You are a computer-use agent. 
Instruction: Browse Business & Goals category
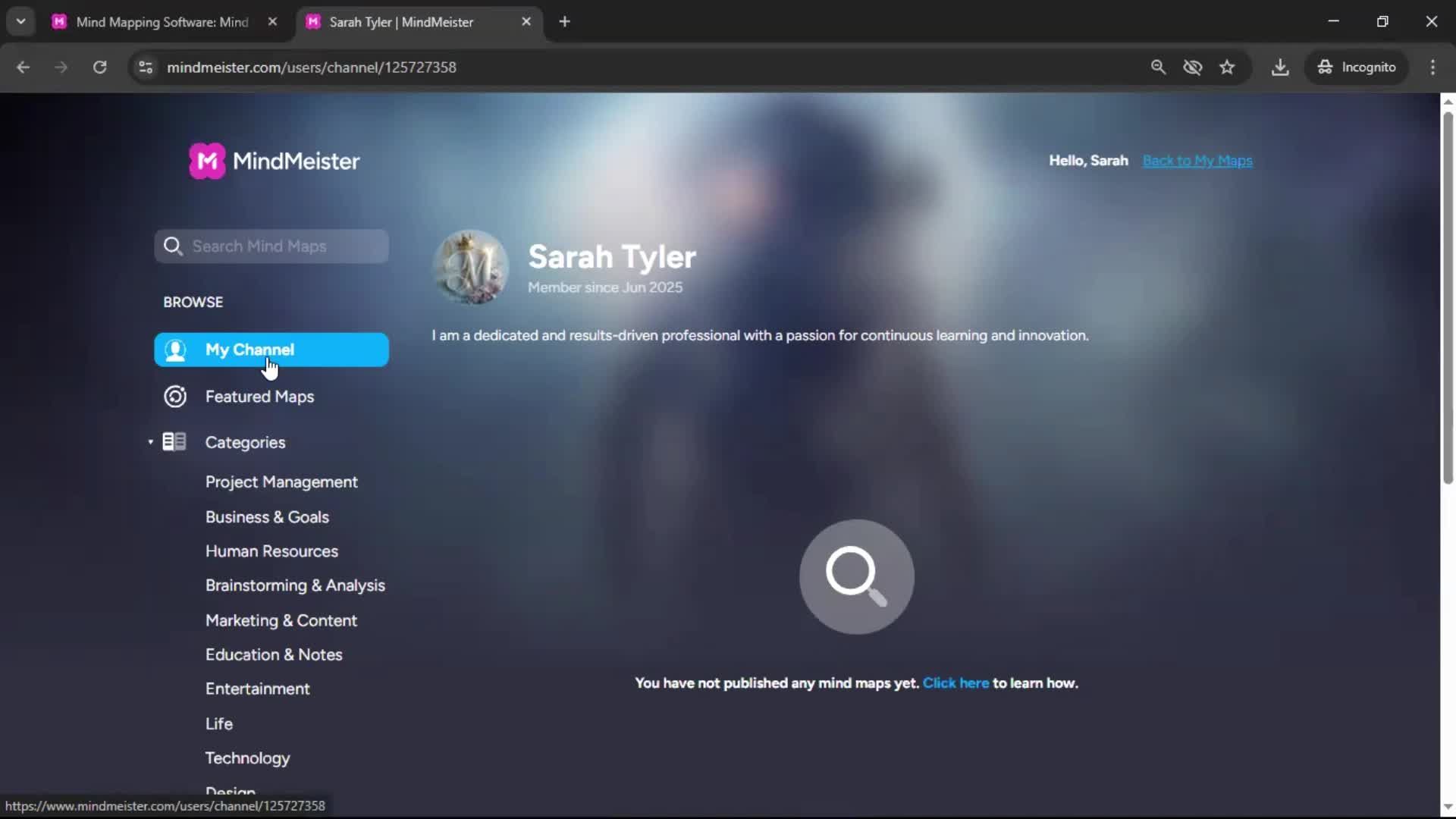(267, 517)
